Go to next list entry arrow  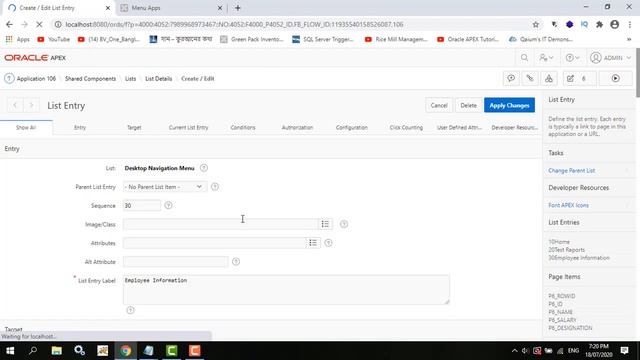[31, 105]
